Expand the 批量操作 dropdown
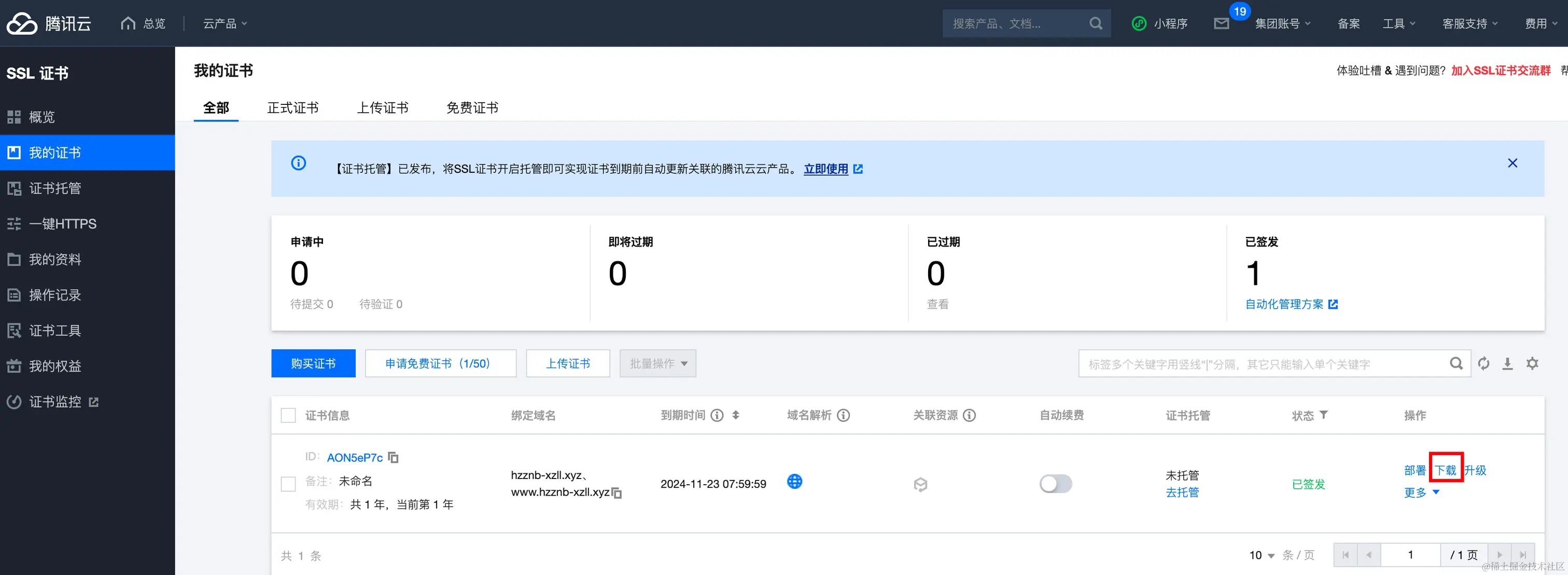 pos(657,364)
